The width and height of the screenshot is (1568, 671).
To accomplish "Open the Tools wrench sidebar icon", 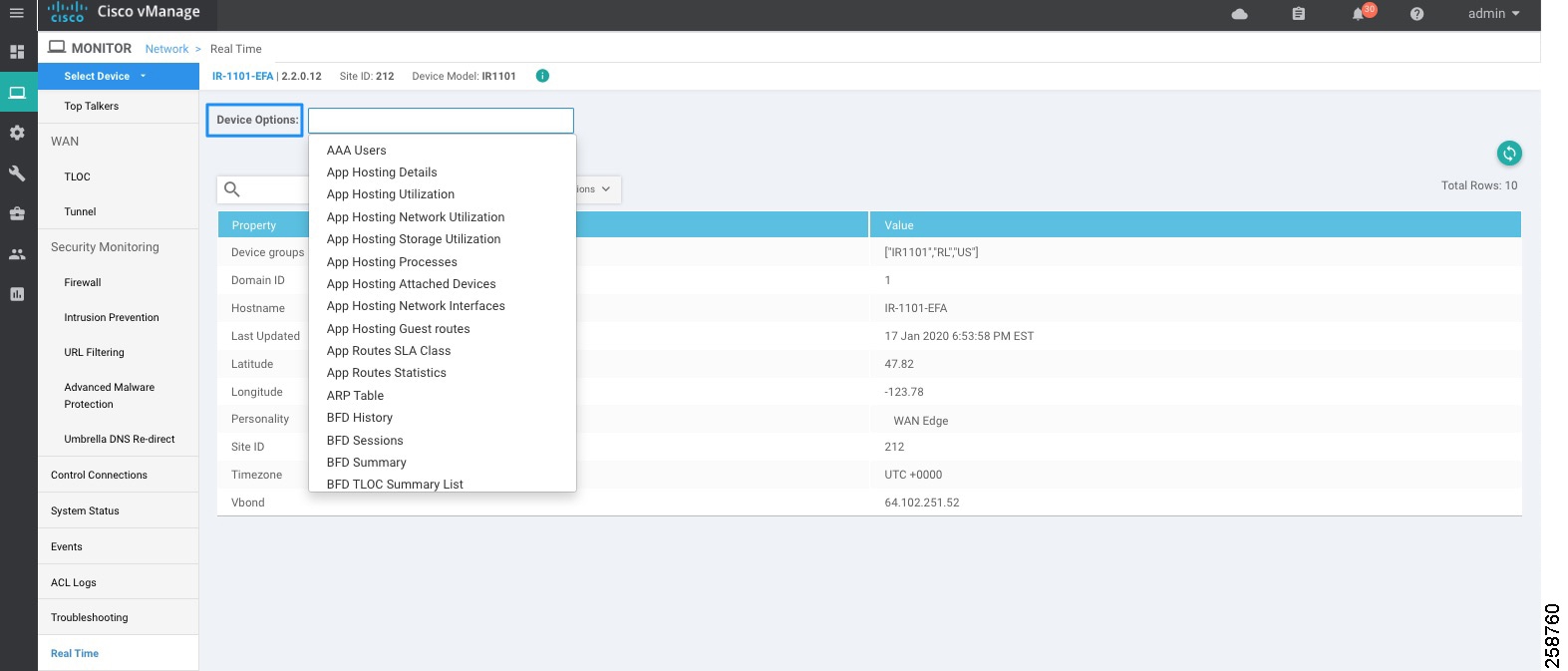I will (17, 173).
